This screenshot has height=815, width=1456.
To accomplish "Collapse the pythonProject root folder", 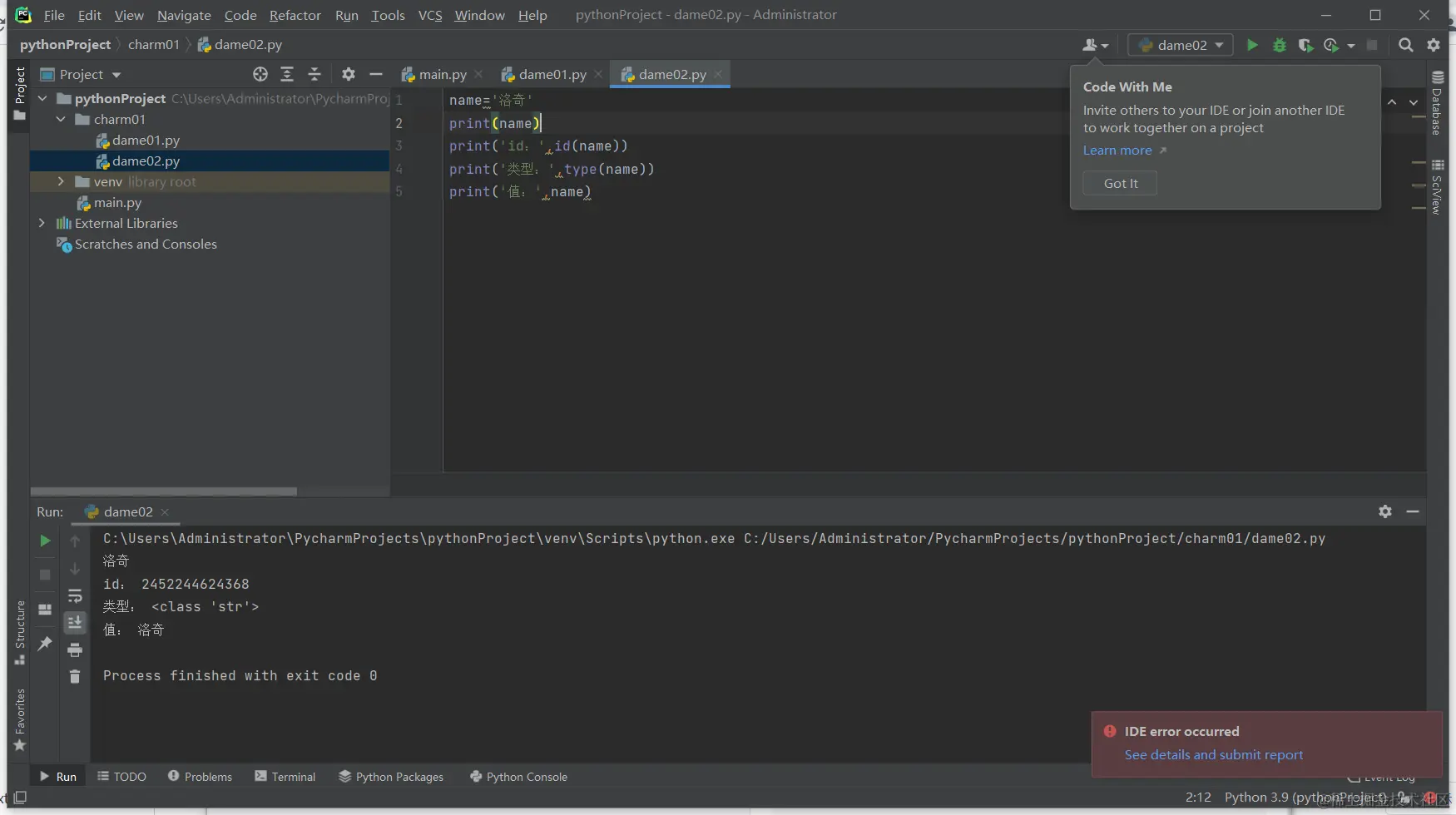I will pos(42,98).
